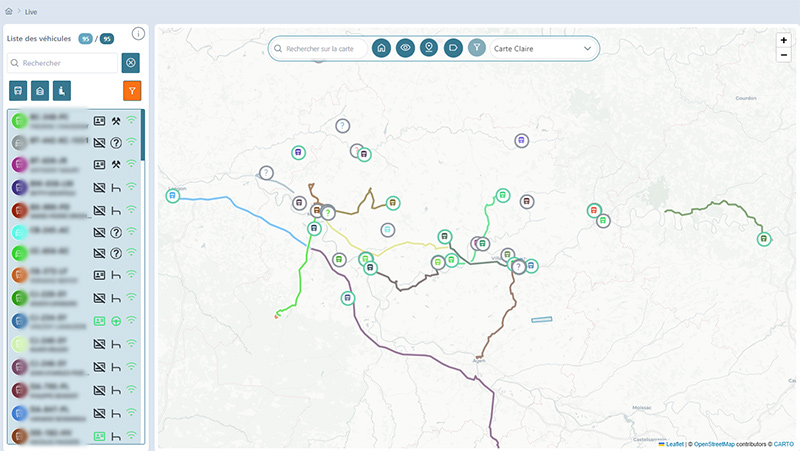Open the info icon in vehicle panel
The width and height of the screenshot is (800, 451).
138,34
